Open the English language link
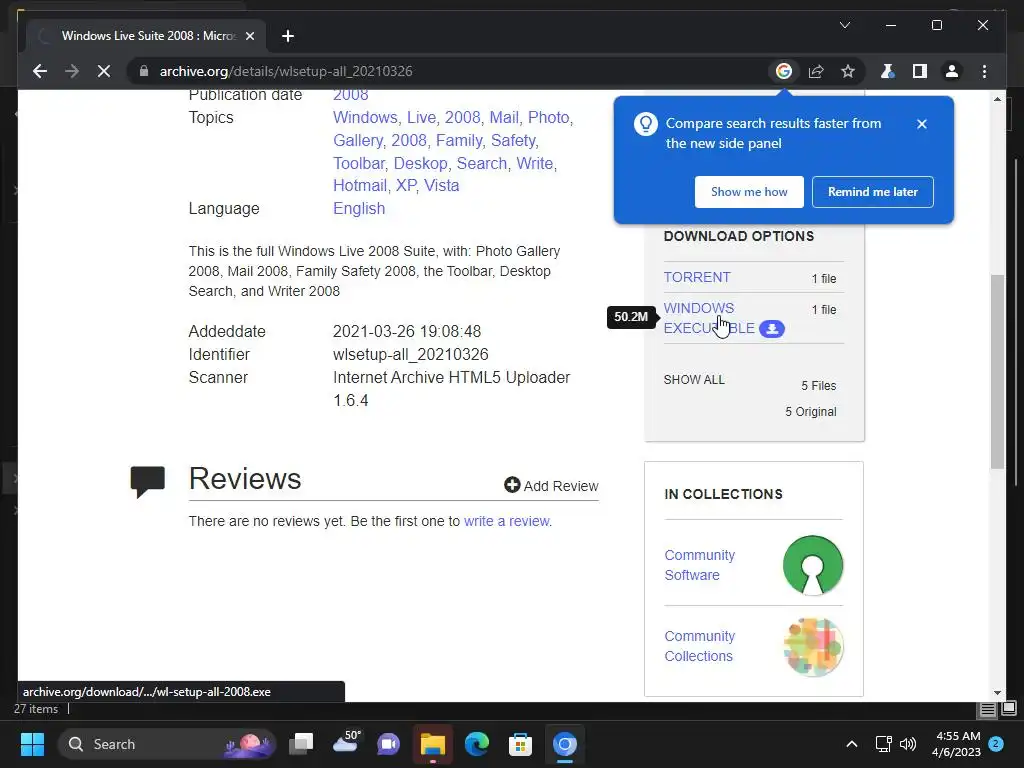 (359, 208)
